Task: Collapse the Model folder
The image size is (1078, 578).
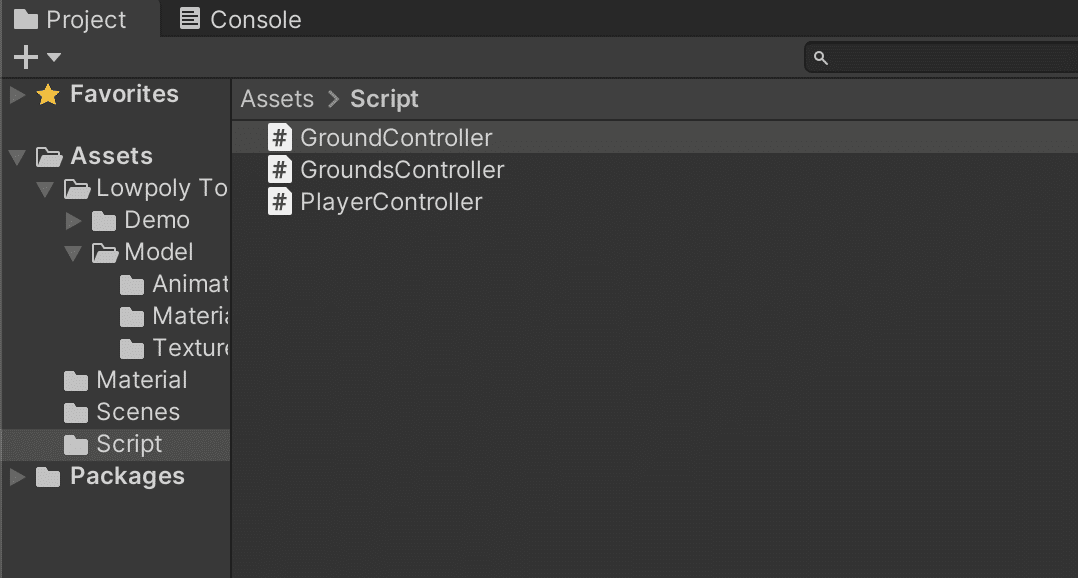Action: [73, 253]
